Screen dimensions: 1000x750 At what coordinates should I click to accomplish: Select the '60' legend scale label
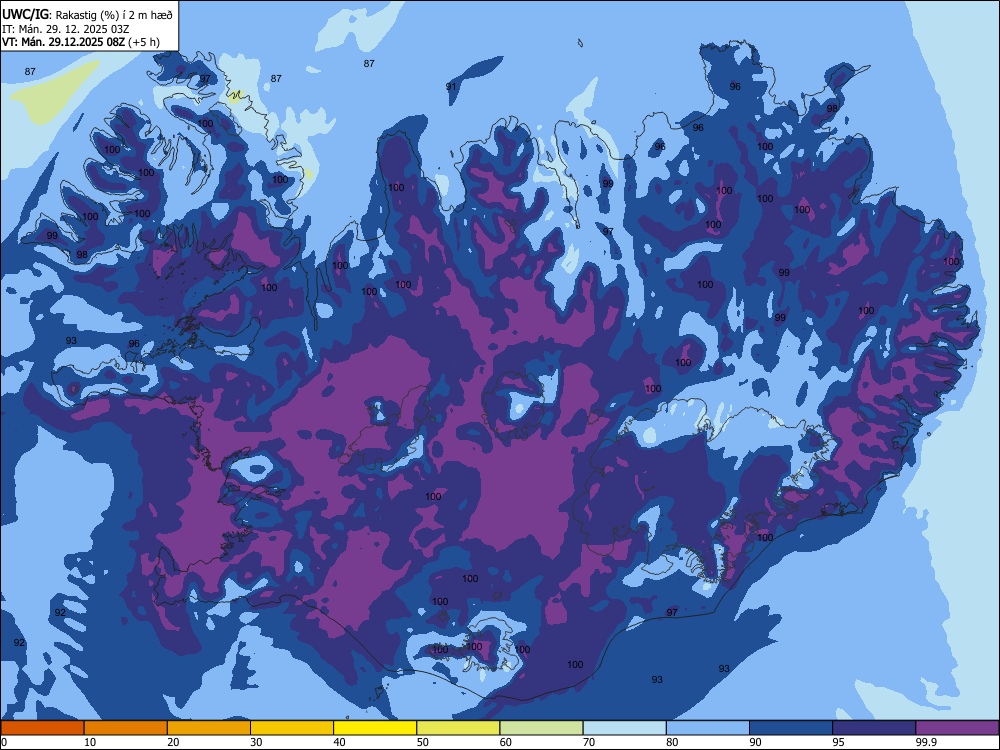coord(506,742)
